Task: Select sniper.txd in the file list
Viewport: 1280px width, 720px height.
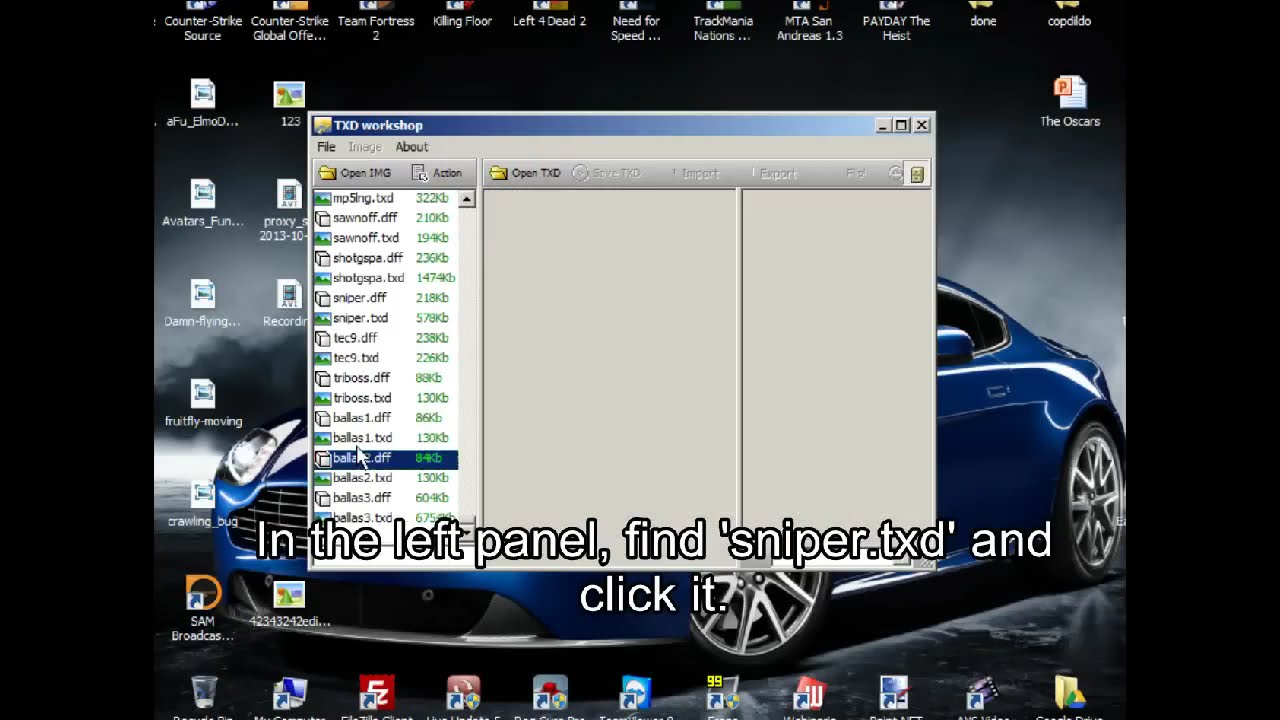Action: pos(386,318)
